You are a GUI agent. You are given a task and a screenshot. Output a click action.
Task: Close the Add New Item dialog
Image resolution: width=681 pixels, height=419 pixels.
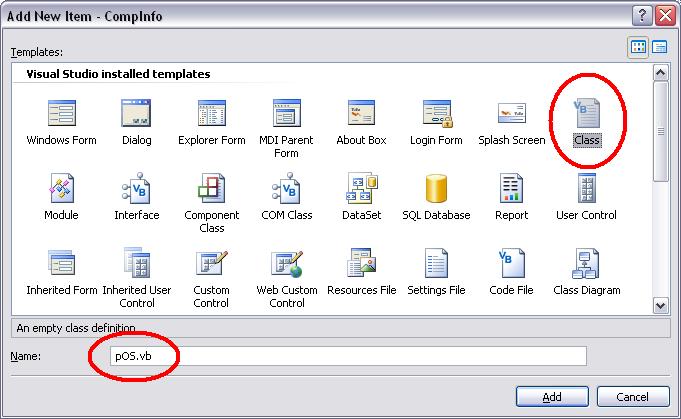point(665,16)
